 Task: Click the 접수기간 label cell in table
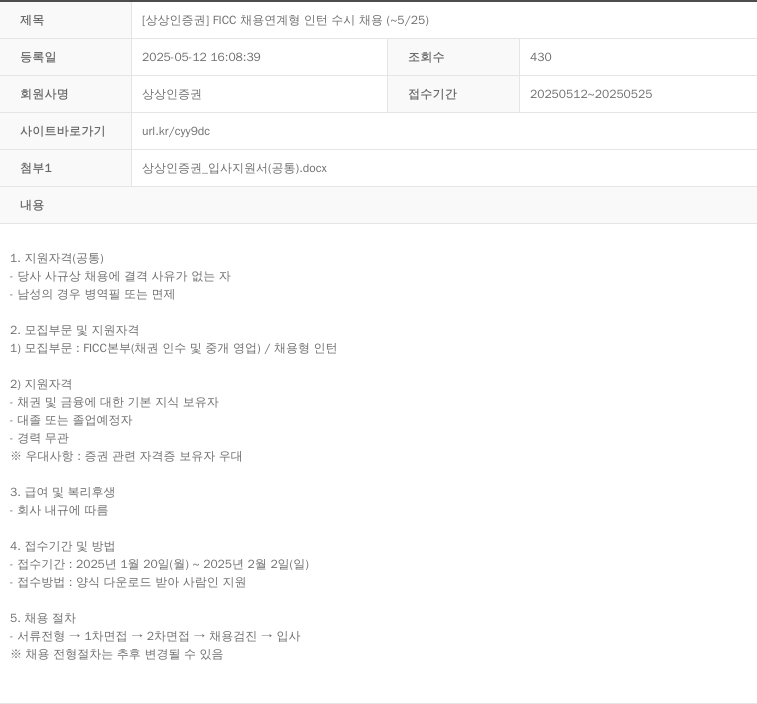click(x=453, y=94)
